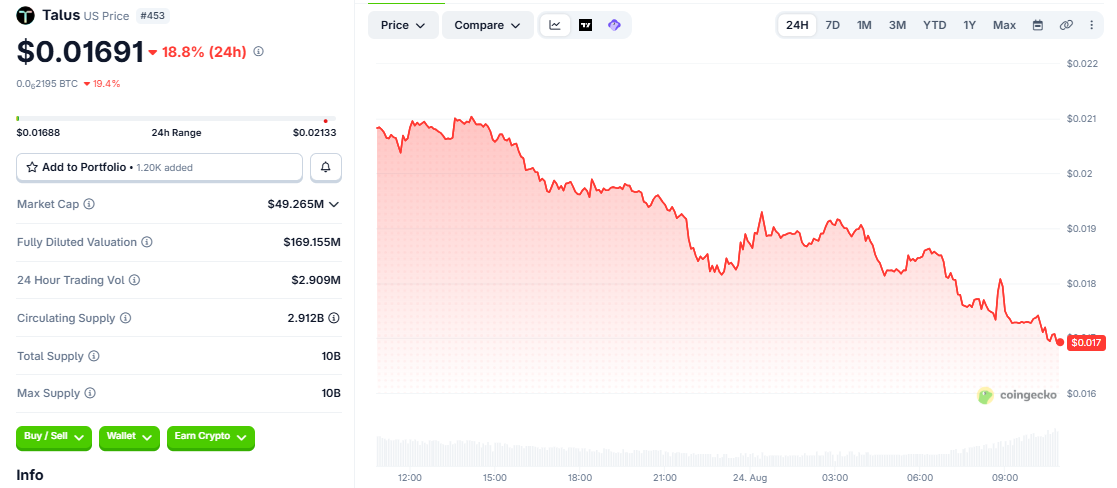Select the 1M timeframe tab
The width and height of the screenshot is (1117, 488).
coord(864,25)
